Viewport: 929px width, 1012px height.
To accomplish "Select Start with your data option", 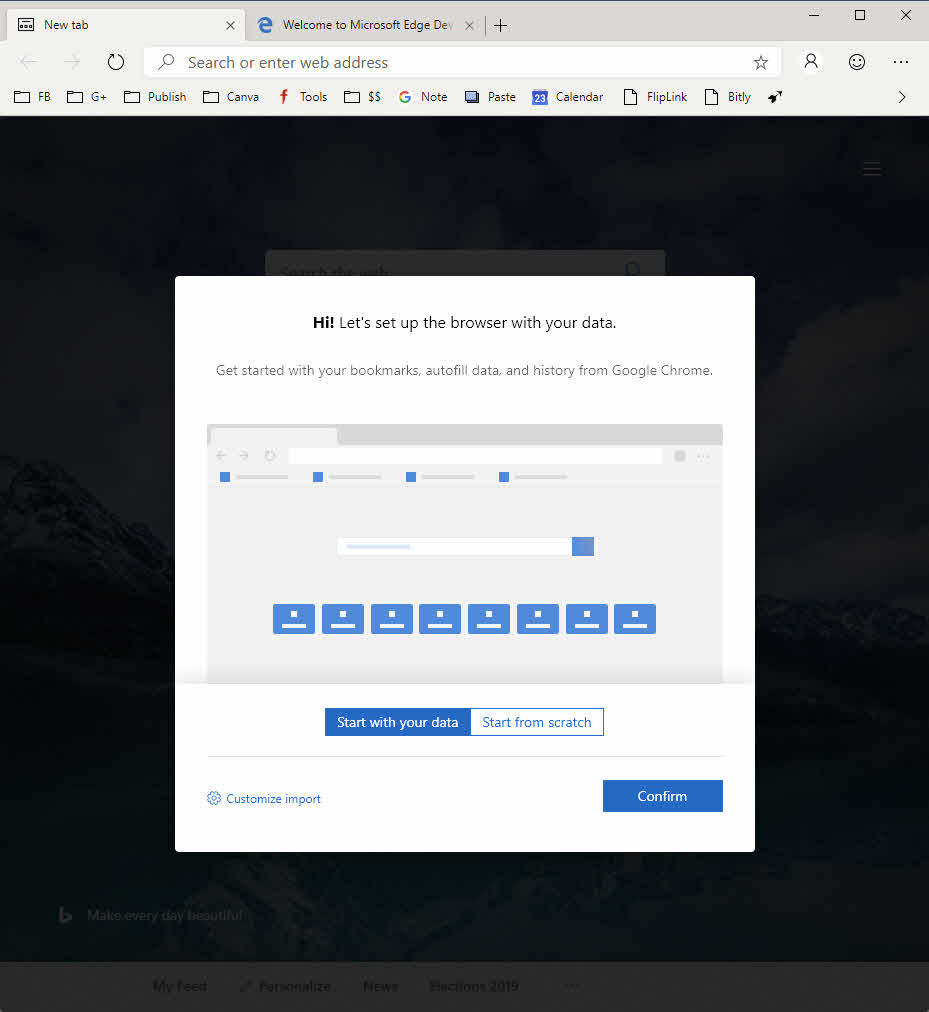I will (x=398, y=722).
